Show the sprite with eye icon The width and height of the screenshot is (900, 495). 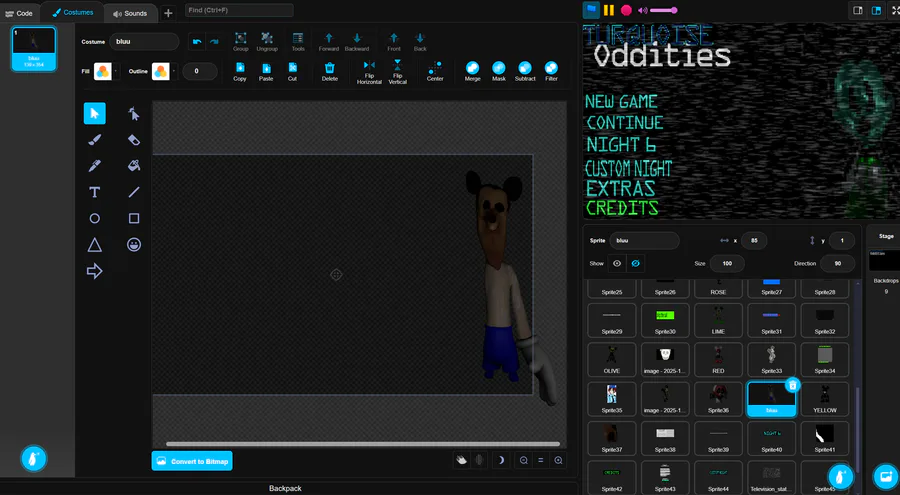pyautogui.click(x=617, y=263)
